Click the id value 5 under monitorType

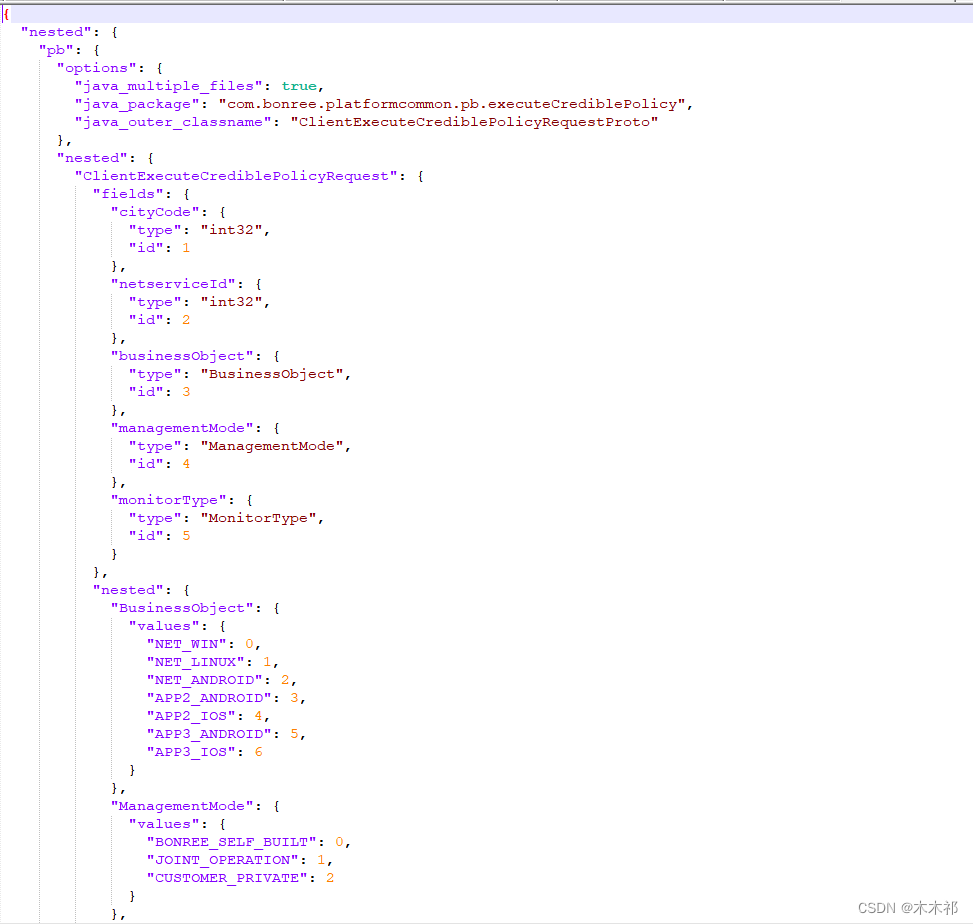(x=186, y=535)
